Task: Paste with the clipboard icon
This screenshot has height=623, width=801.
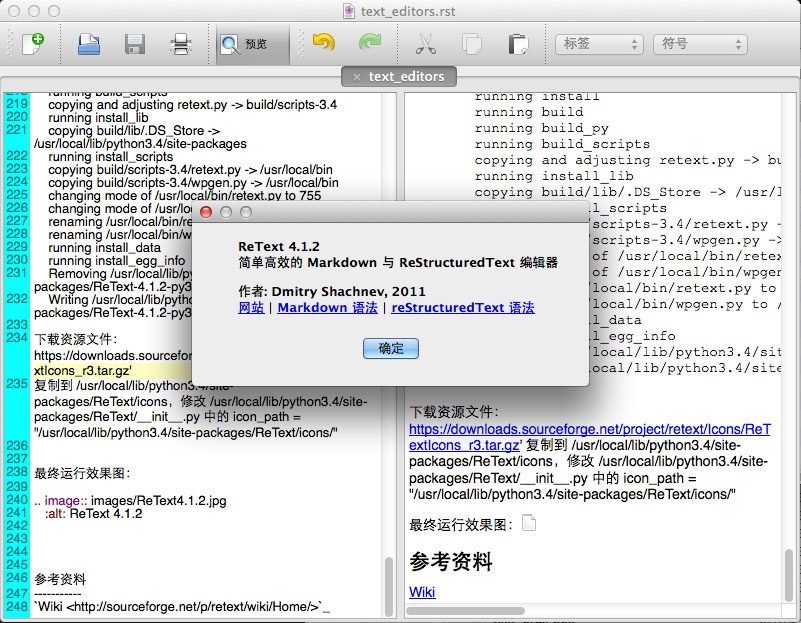Action: (518, 44)
